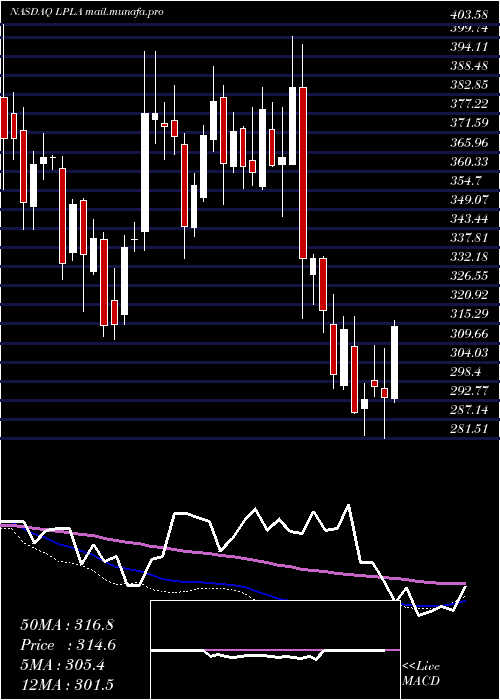This screenshot has height=700, width=500.
Task: Click the 315.29 price axis label
Action: pyautogui.click(x=469, y=314)
